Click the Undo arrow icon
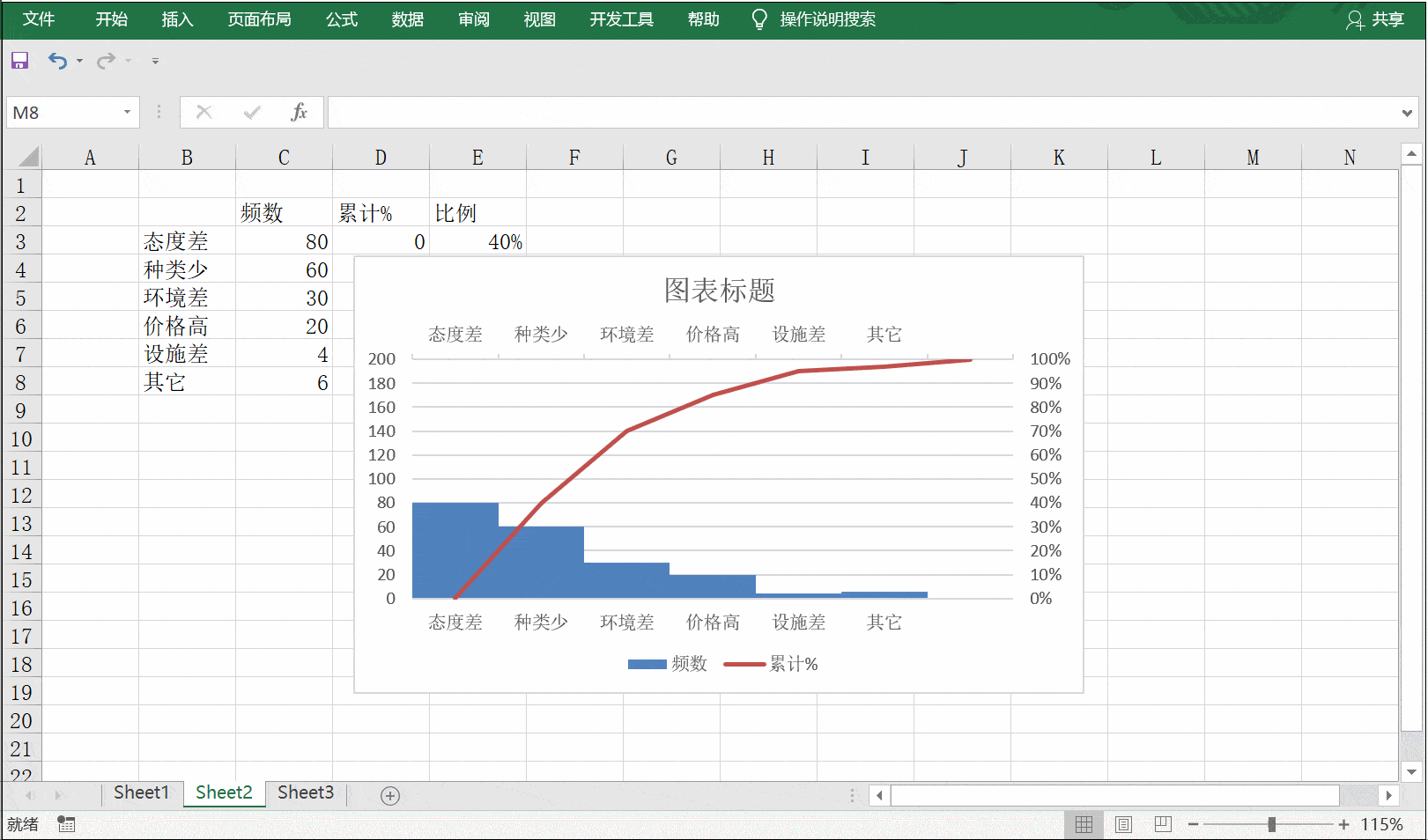Image resolution: width=1428 pixels, height=840 pixels. (57, 61)
